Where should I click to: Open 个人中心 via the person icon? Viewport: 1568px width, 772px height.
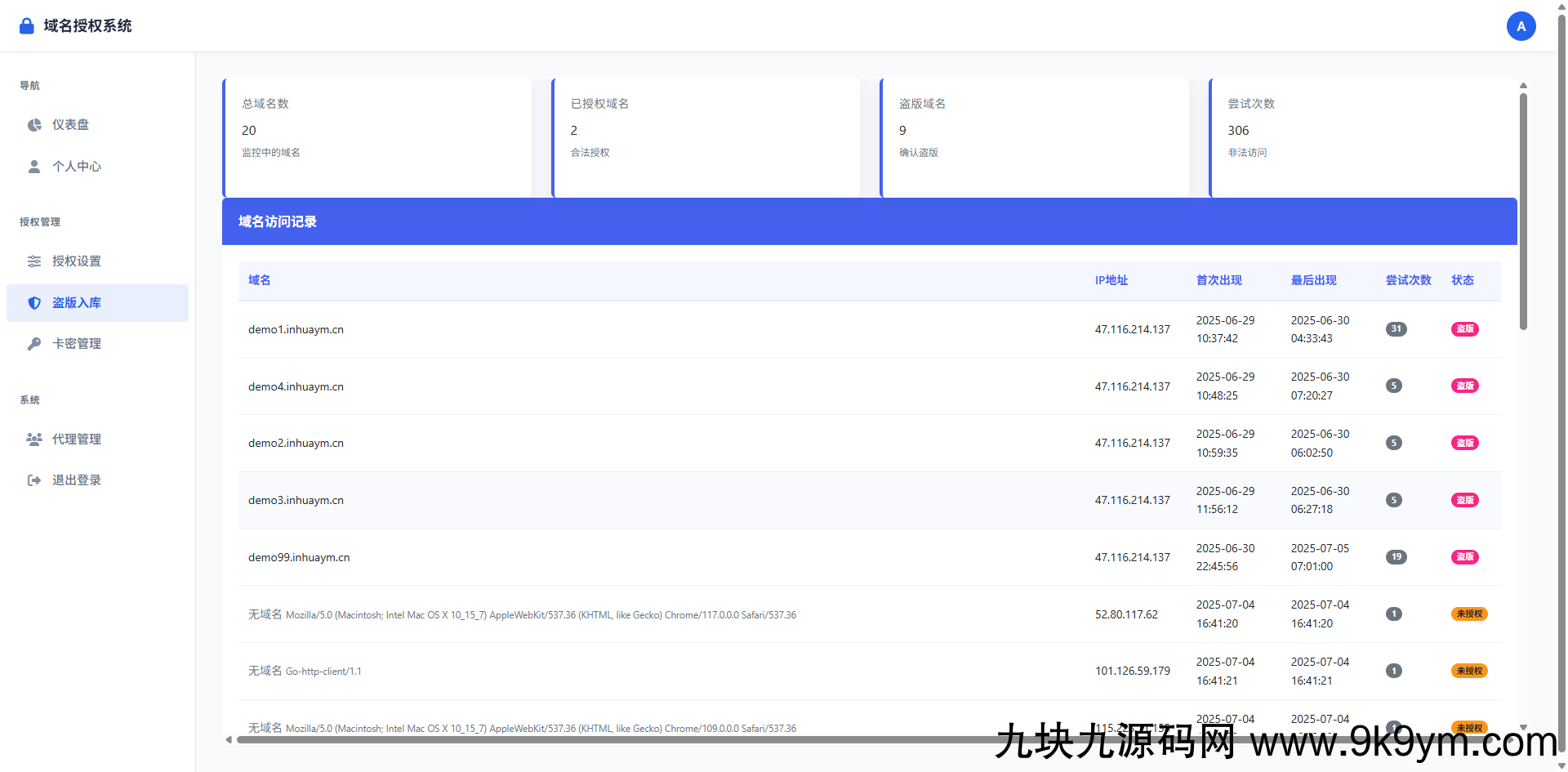point(33,166)
